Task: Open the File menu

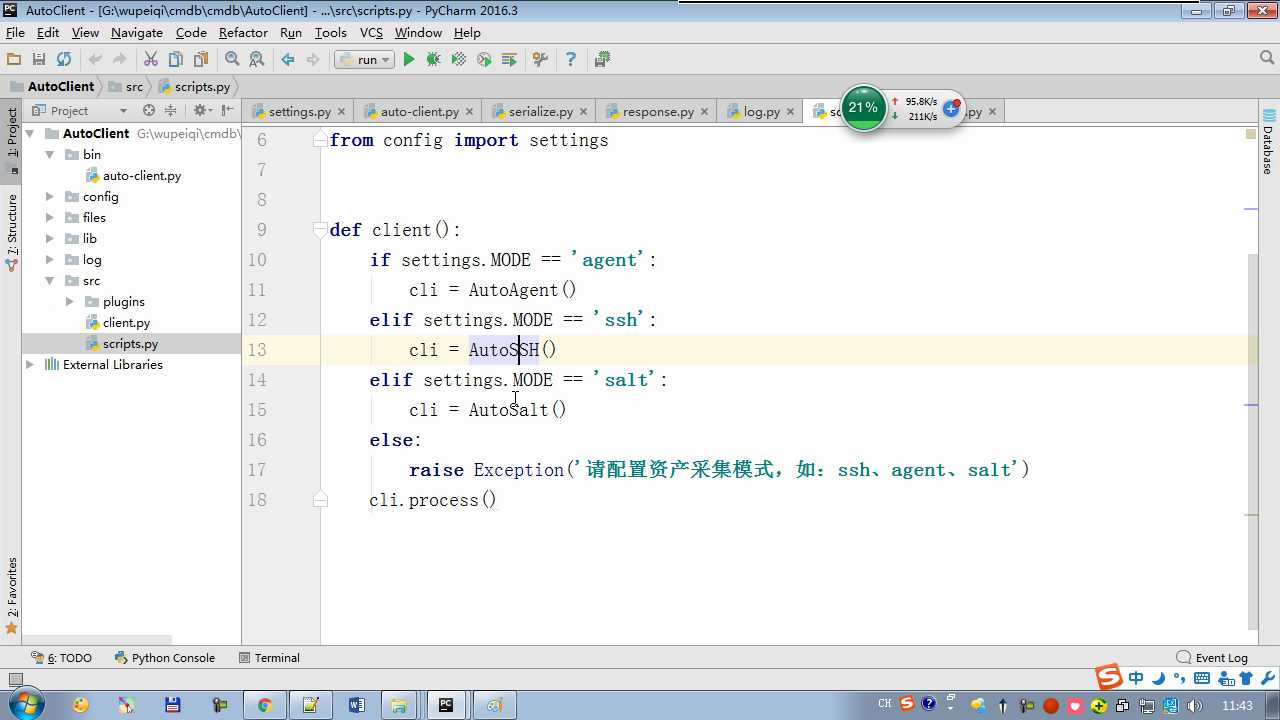Action: (x=15, y=33)
